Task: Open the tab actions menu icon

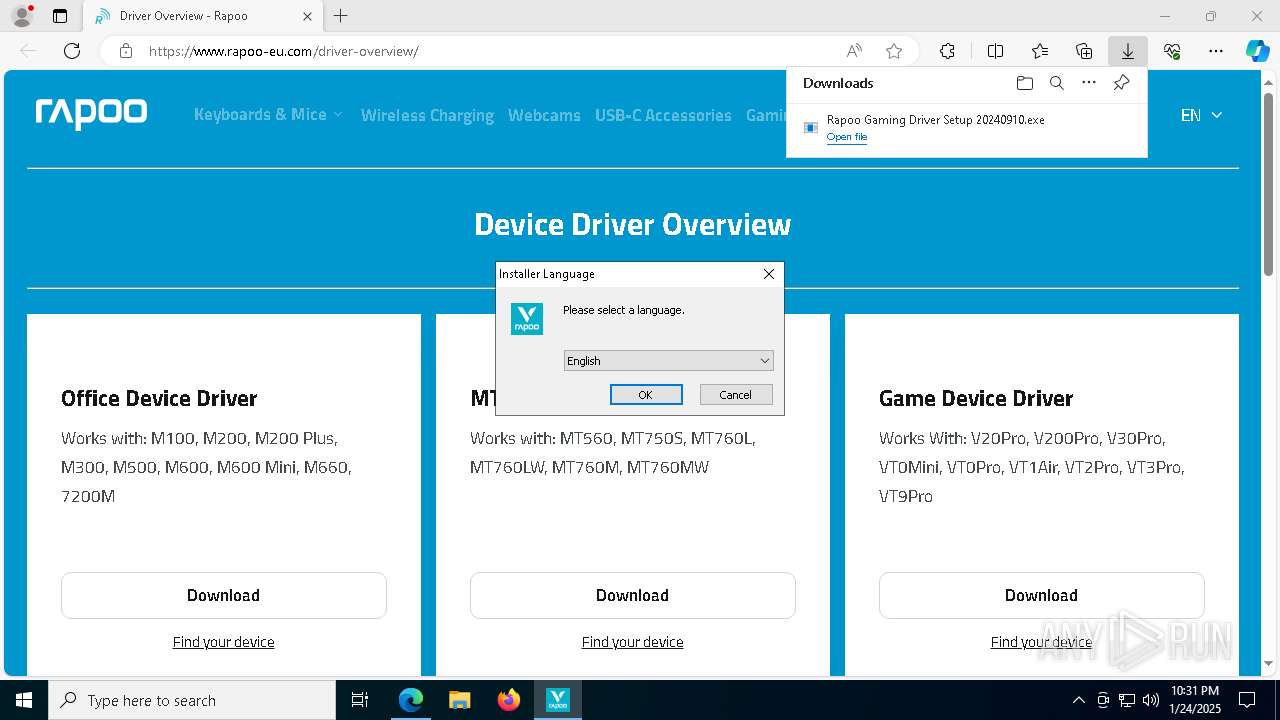Action: tap(60, 16)
